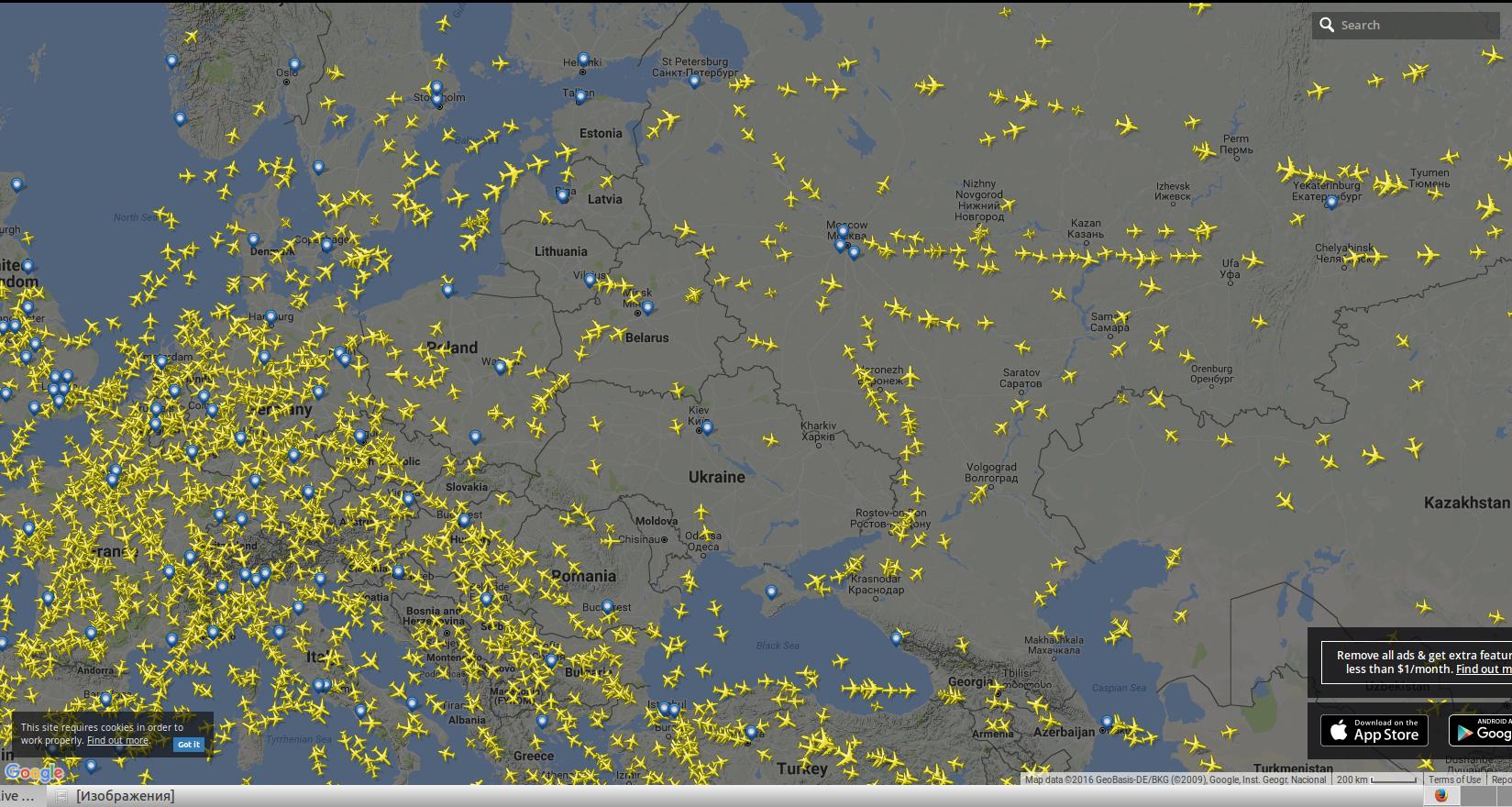Open the Download on the App Store badge
Screen dimensions: 1512x807
(1374, 730)
